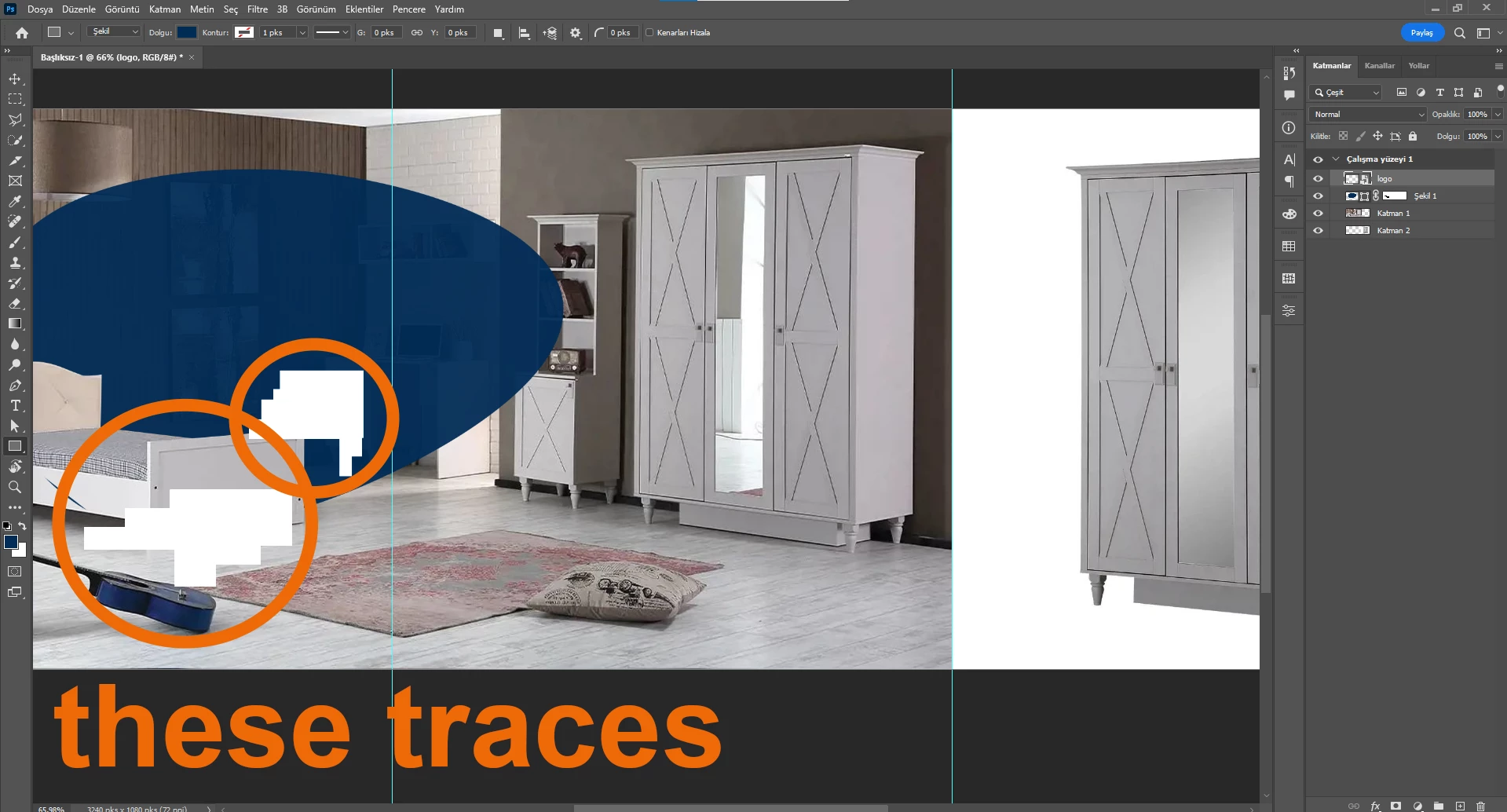Collapse the Çalışma yüzeyi 1 group
The width and height of the screenshot is (1507, 812).
(1336, 159)
